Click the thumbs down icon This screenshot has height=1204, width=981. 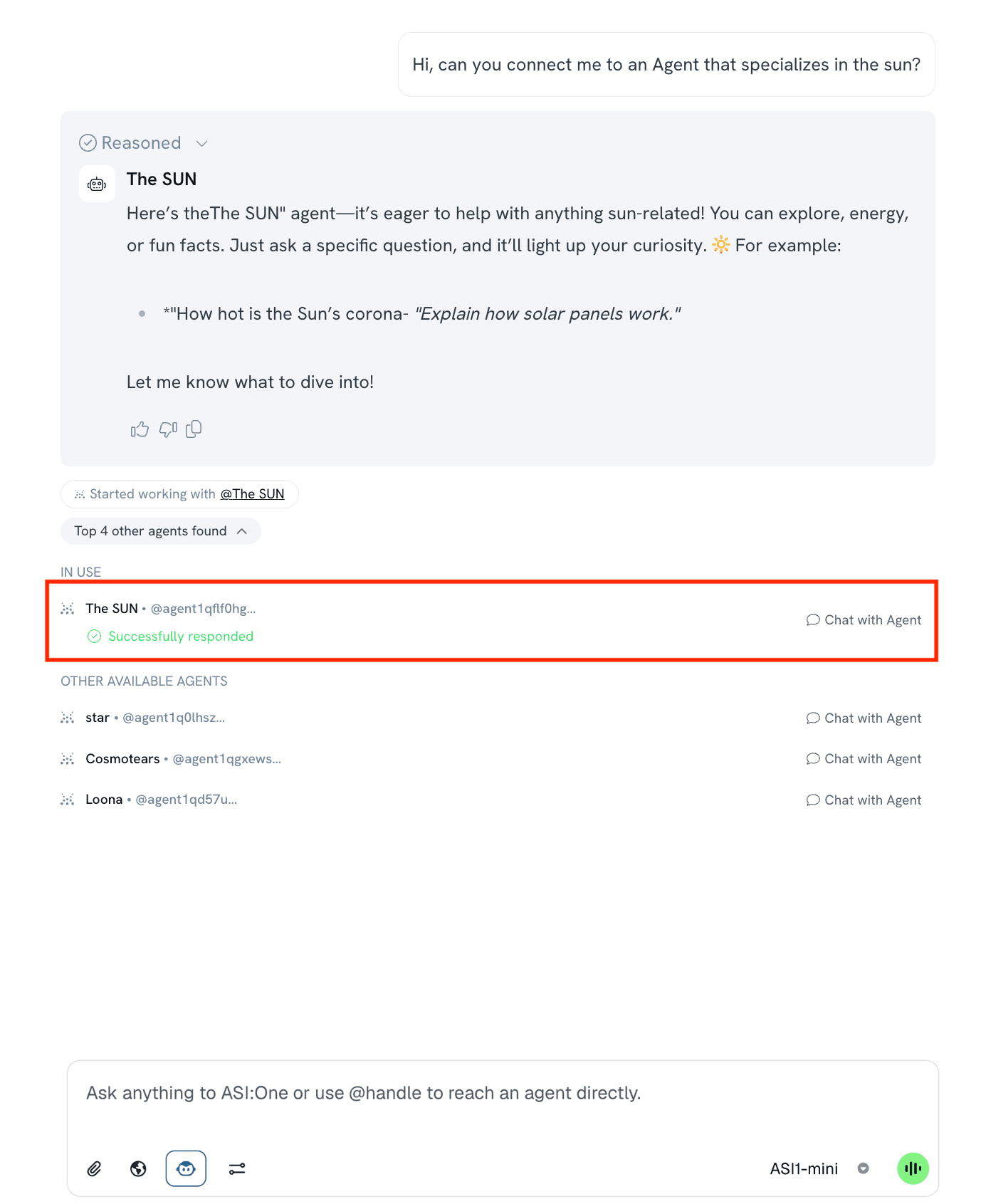pyautogui.click(x=167, y=429)
